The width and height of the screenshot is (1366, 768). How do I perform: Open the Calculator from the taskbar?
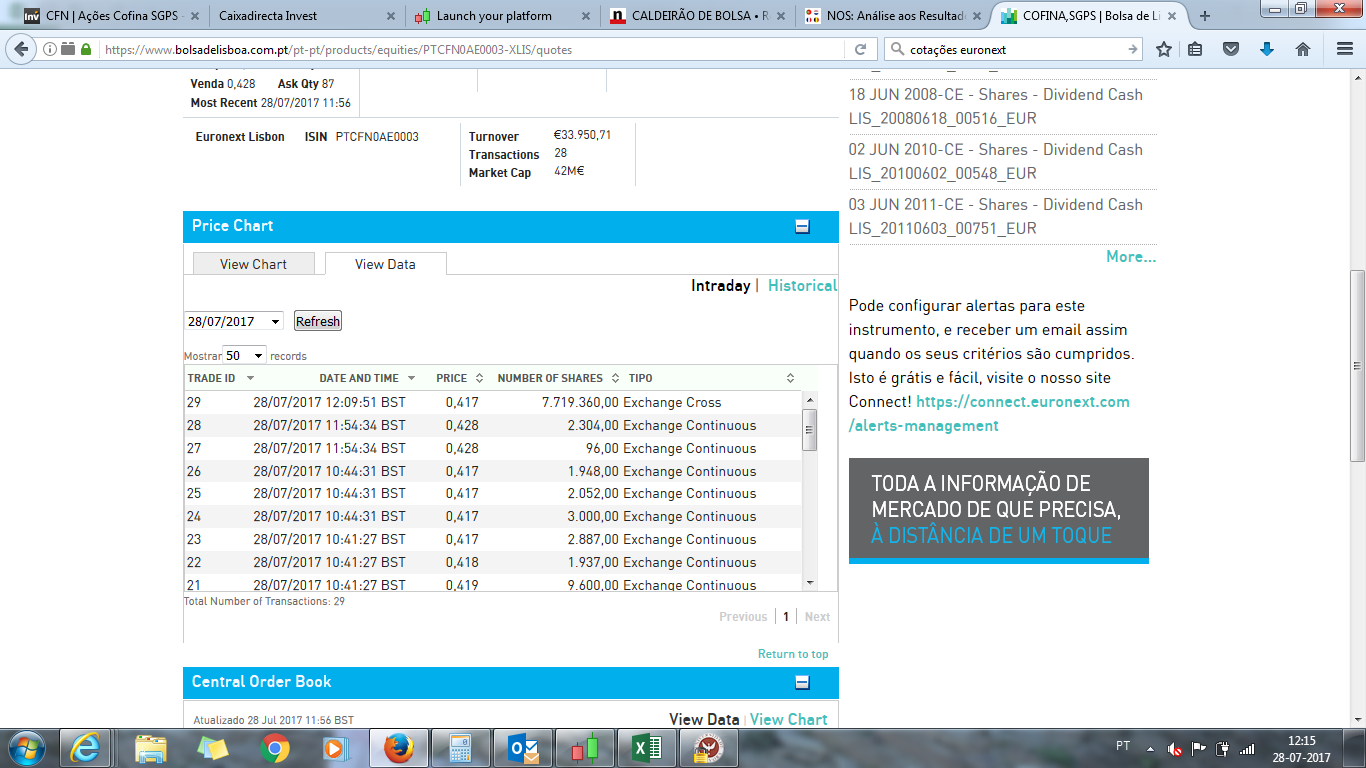tap(460, 747)
